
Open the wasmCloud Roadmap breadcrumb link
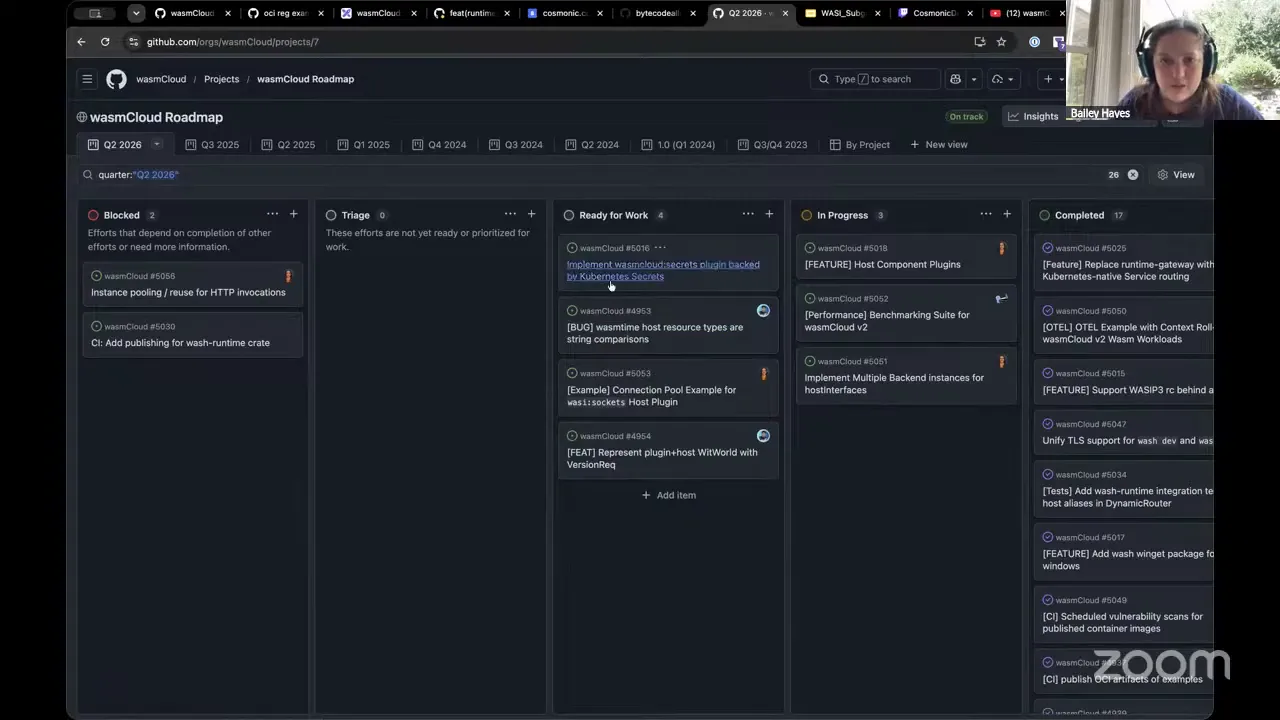pyautogui.click(x=305, y=79)
